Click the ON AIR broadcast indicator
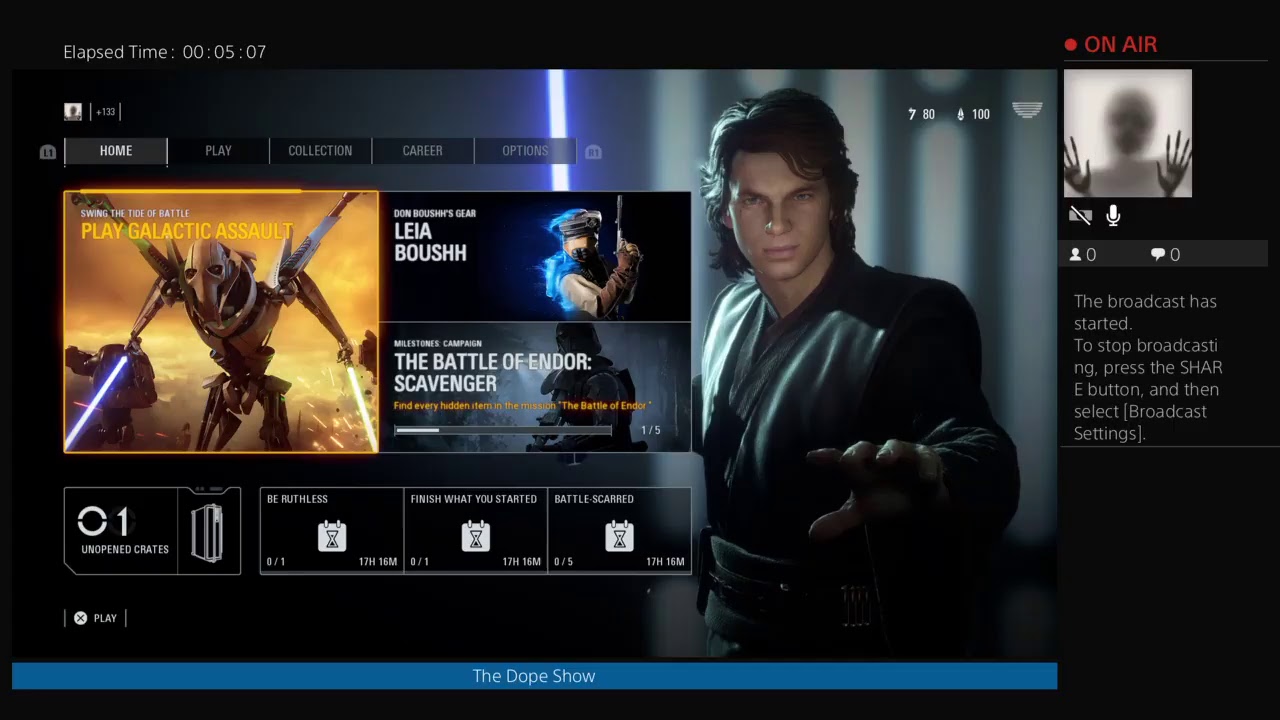The width and height of the screenshot is (1280, 720). click(1111, 45)
